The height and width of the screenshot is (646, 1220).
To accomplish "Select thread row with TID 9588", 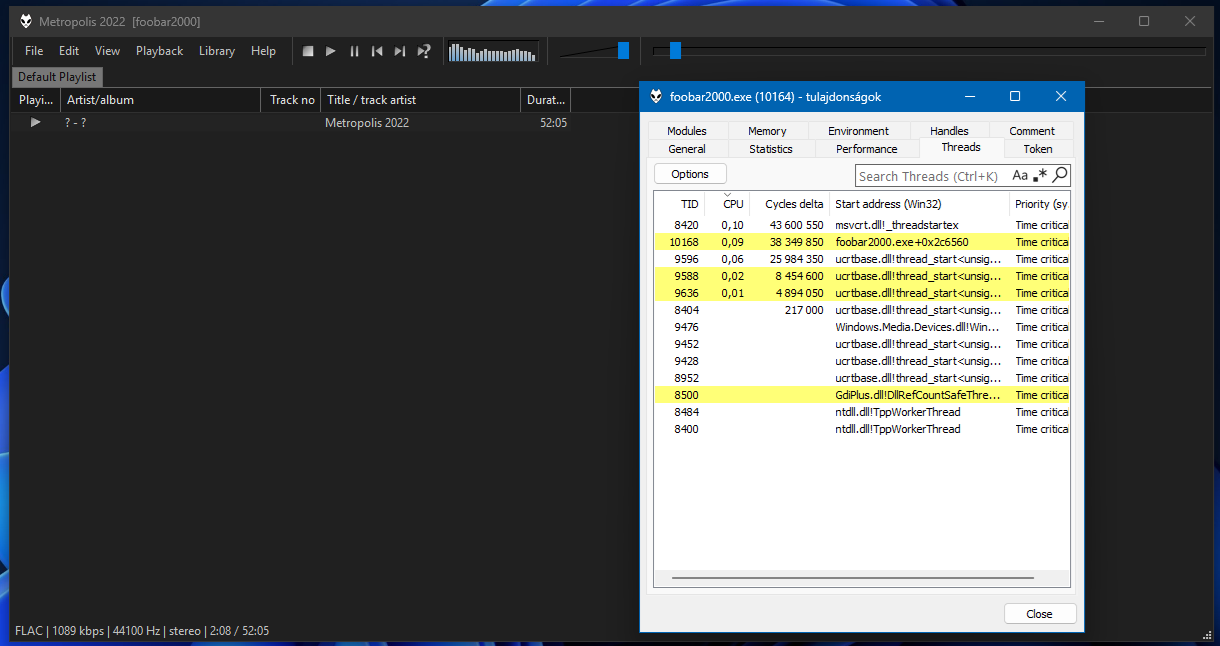I will (x=862, y=276).
